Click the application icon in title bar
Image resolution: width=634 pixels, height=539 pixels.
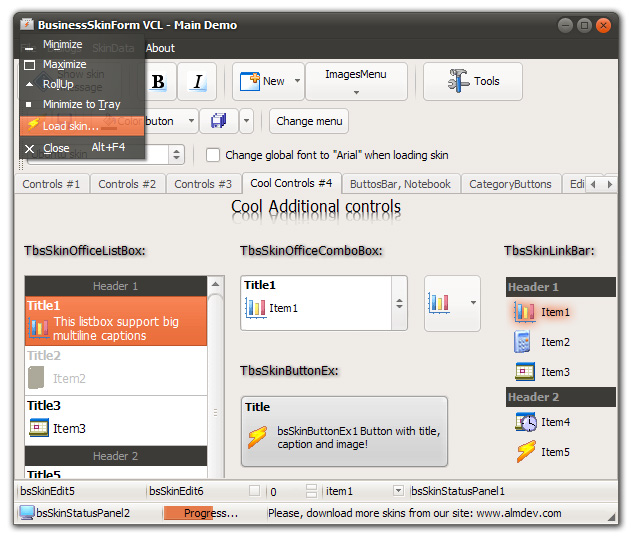pos(27,24)
